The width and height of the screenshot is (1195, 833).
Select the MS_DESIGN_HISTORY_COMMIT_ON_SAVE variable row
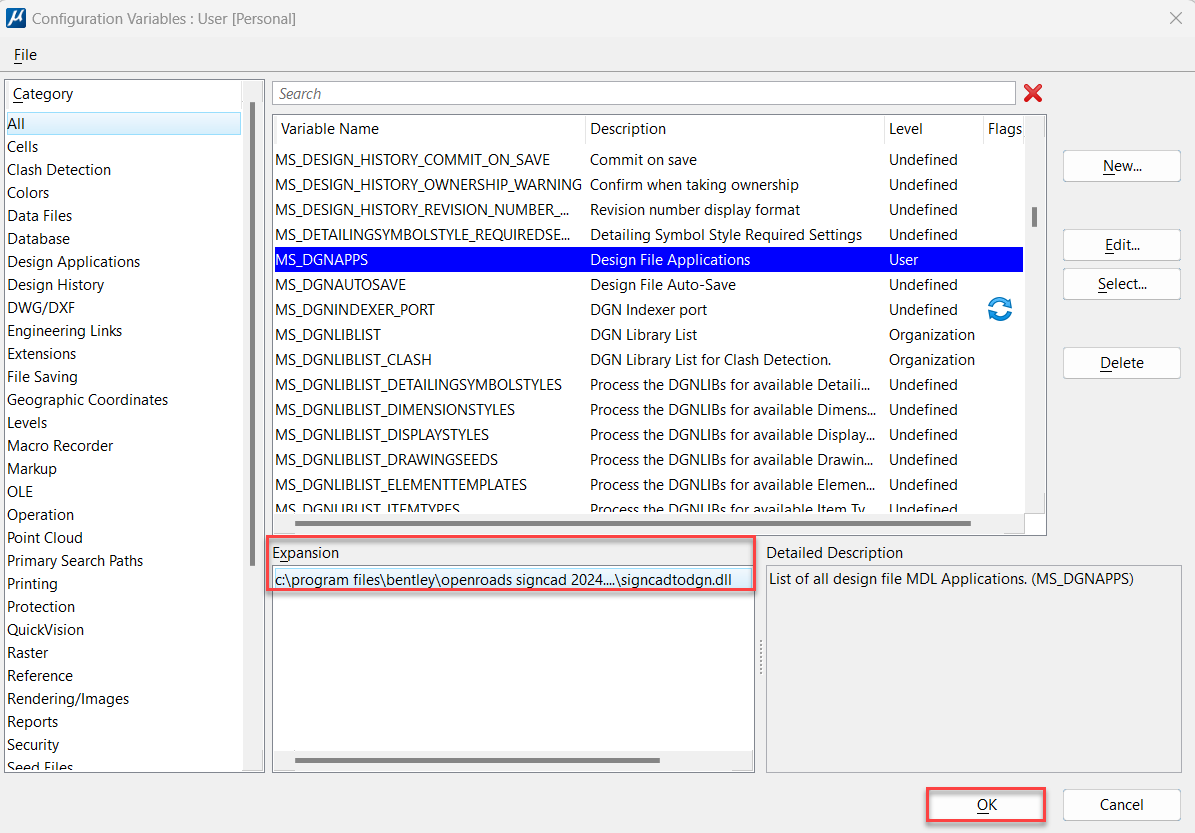click(649, 160)
